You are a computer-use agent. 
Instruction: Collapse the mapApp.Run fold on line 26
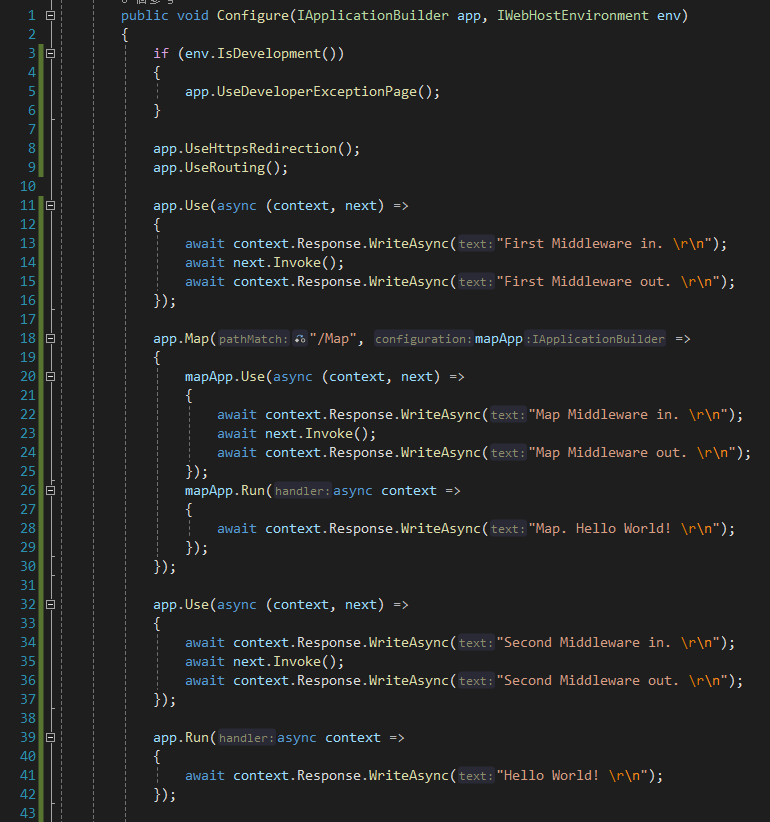point(50,491)
